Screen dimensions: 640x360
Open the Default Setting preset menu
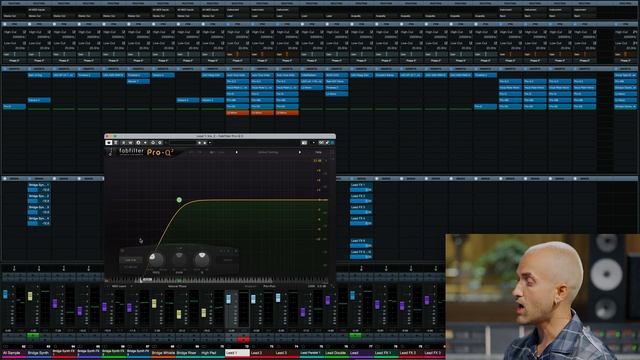pyautogui.click(x=268, y=152)
